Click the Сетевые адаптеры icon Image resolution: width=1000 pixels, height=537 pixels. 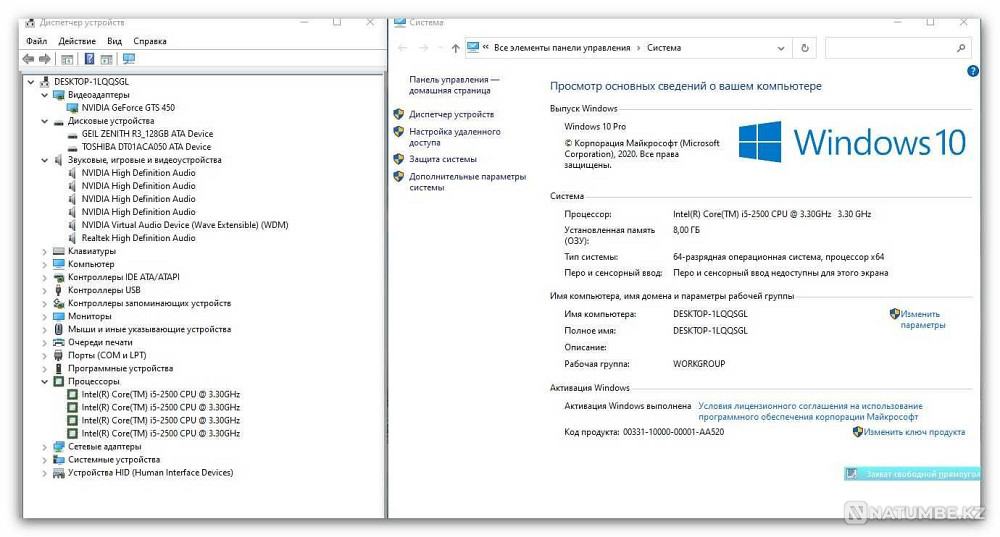59,447
